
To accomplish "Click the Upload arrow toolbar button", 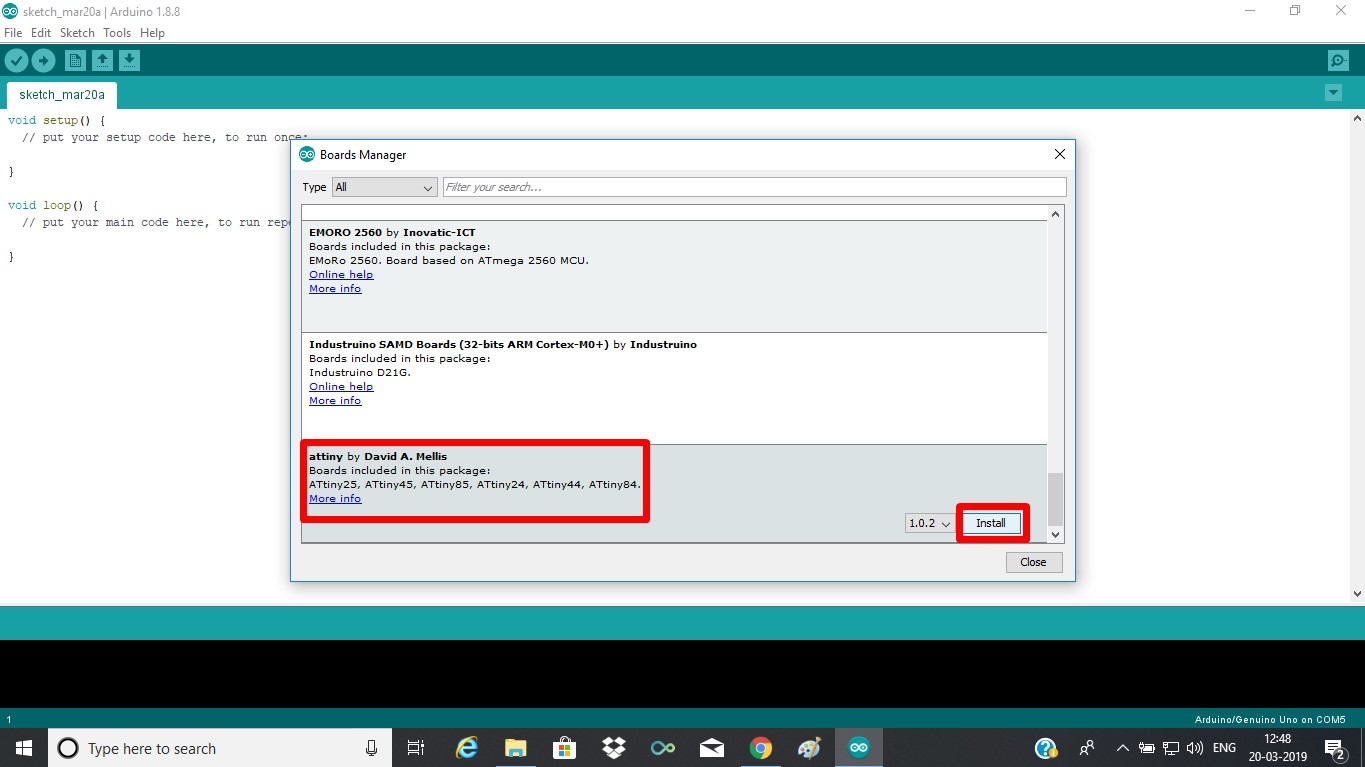I will (43, 61).
